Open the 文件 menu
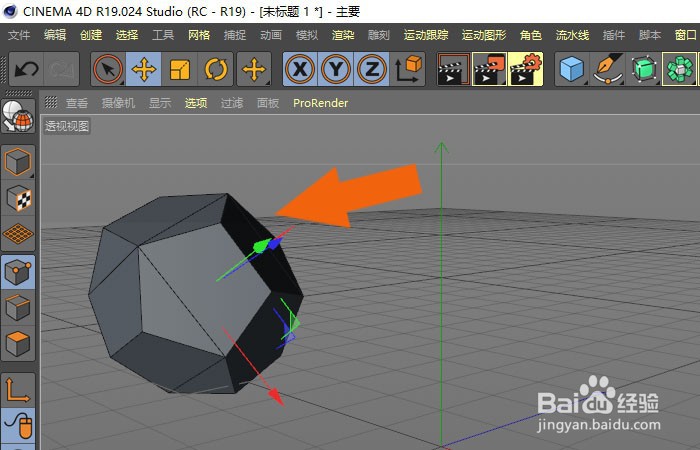The width and height of the screenshot is (700, 450). pyautogui.click(x=19, y=35)
